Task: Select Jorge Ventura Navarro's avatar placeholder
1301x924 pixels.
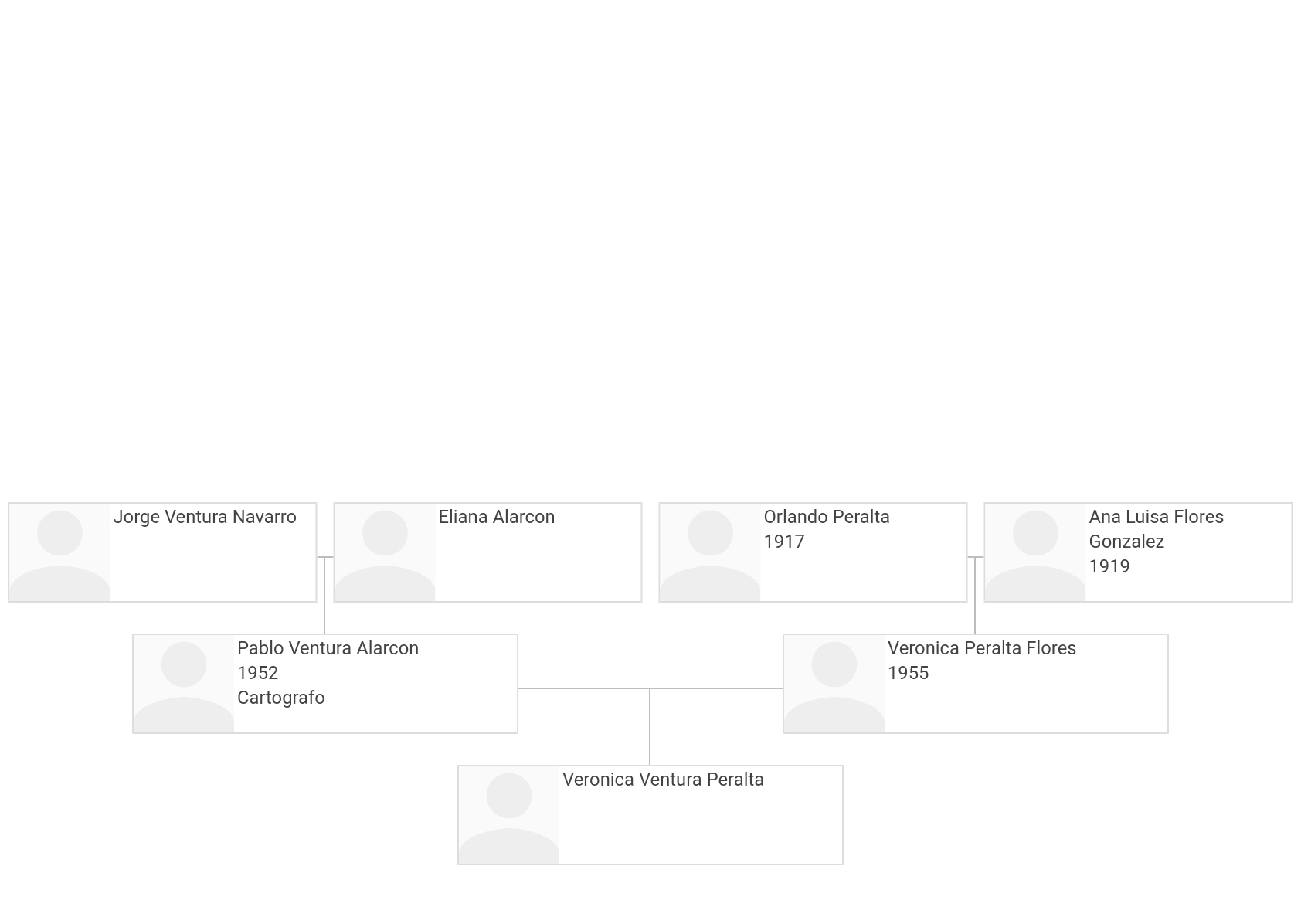Action: point(59,552)
